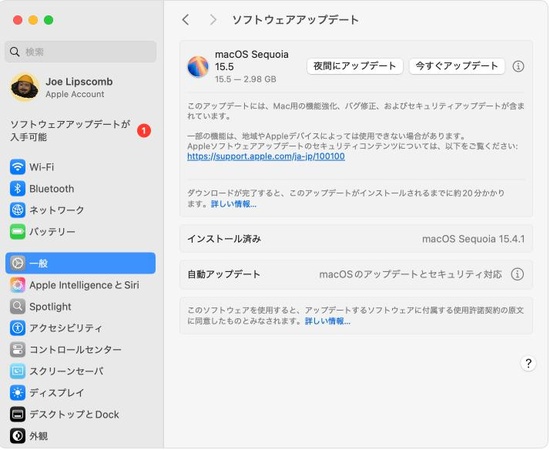The height and width of the screenshot is (450, 550).
Task: Click the macOS Sequoia 15.5 title
Action: pos(252,60)
